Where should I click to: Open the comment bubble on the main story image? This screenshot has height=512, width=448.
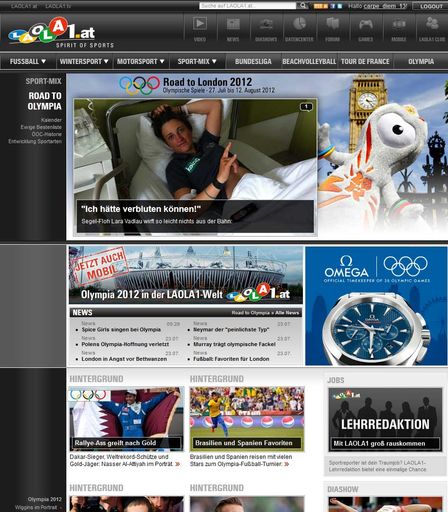click(x=306, y=107)
